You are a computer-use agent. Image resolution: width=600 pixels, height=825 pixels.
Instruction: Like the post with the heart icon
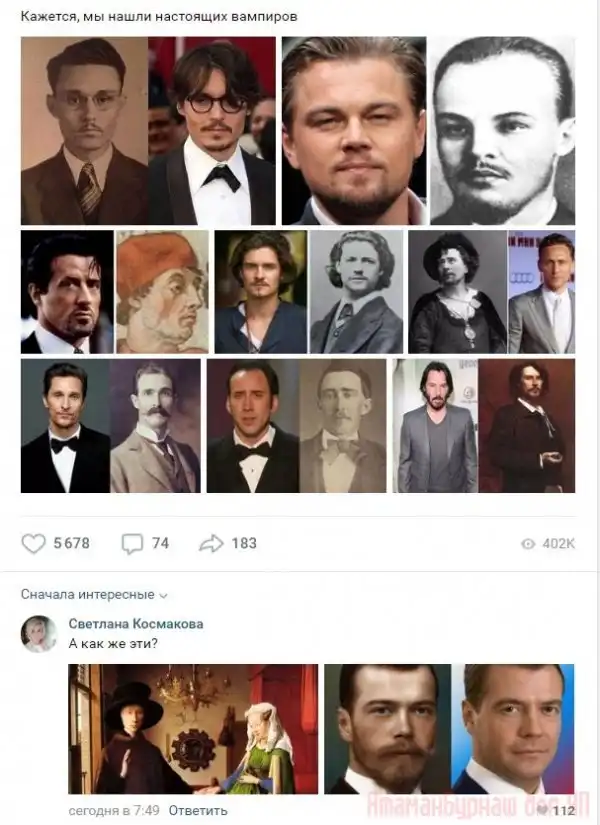(34, 543)
